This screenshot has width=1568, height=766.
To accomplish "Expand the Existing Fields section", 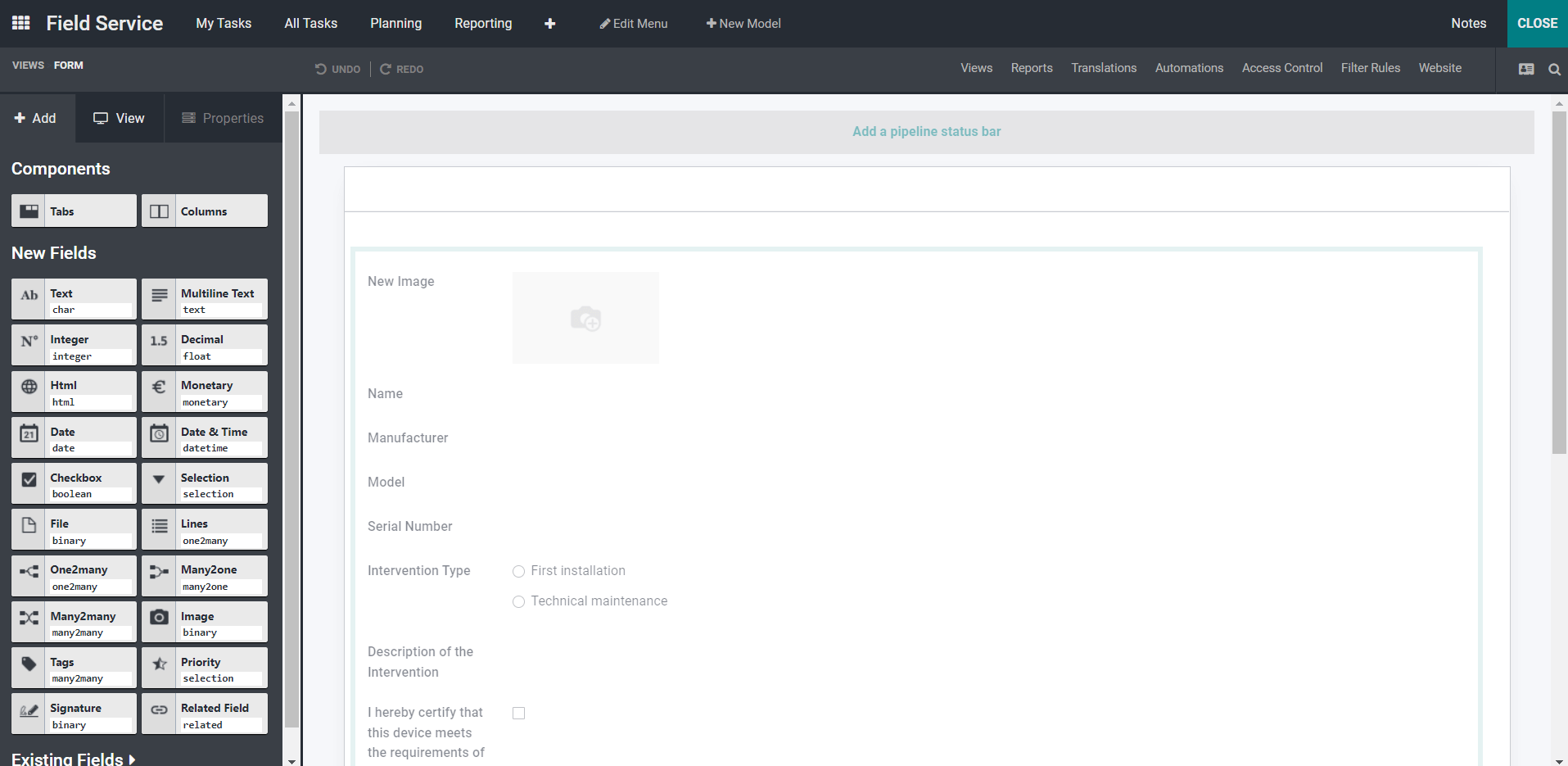I will pyautogui.click(x=74, y=759).
